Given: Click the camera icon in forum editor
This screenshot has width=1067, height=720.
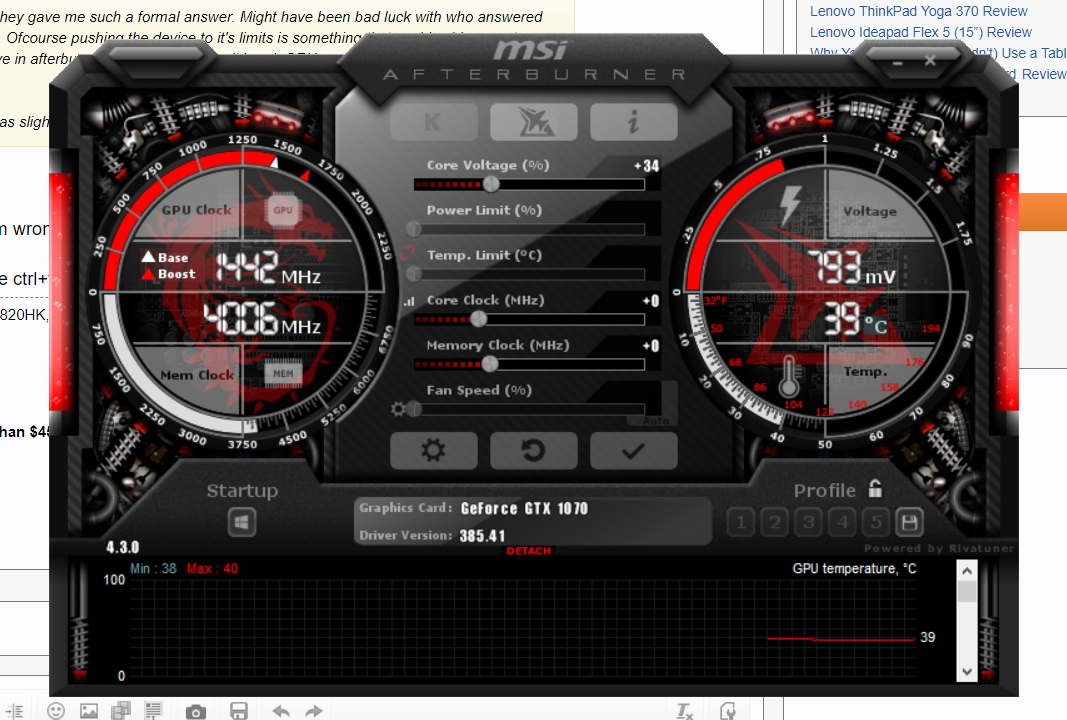Looking at the screenshot, I should 195,712.
